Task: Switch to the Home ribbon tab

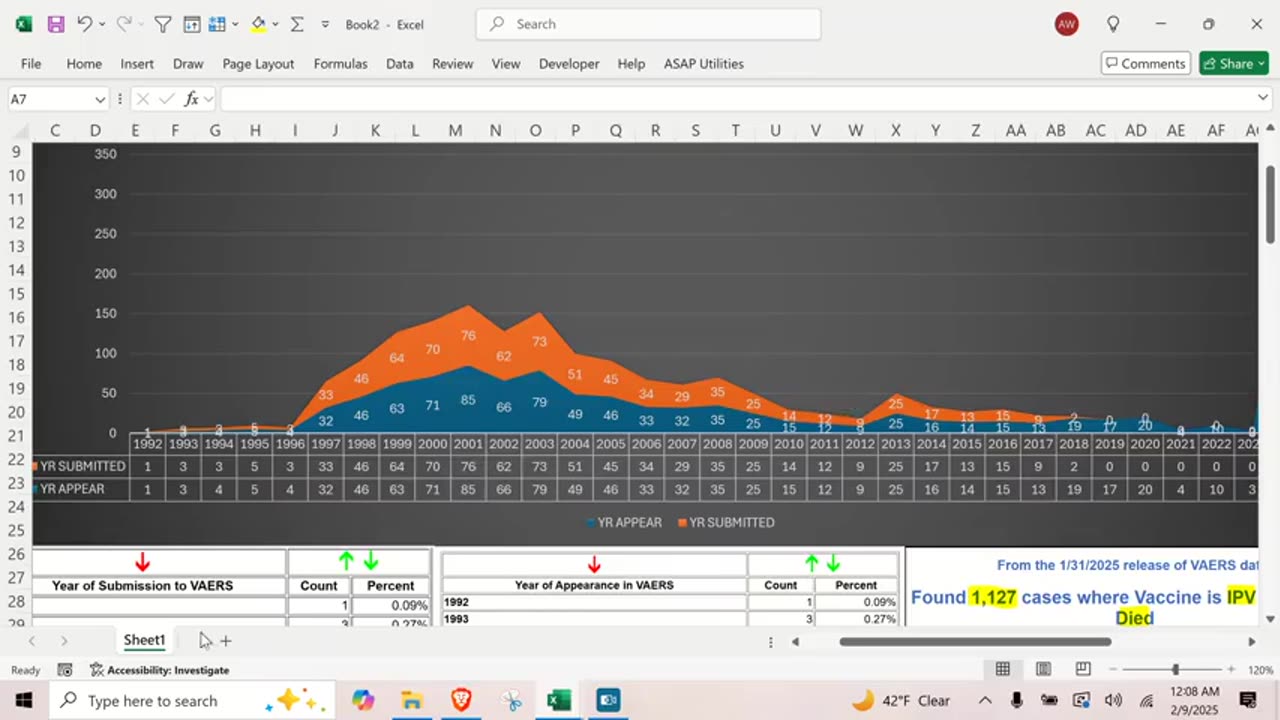Action: 84,63
